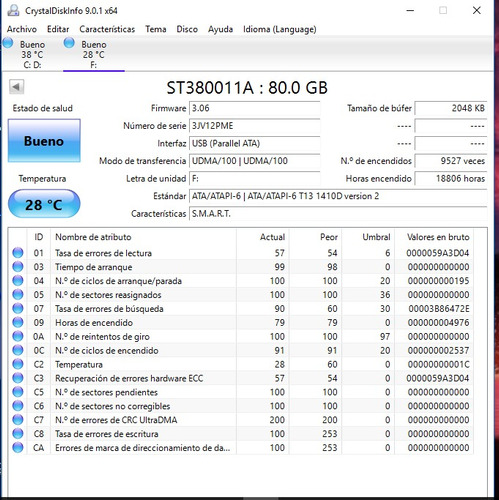Click the Peor column header
This screenshot has height=500, width=499.
pos(315,237)
